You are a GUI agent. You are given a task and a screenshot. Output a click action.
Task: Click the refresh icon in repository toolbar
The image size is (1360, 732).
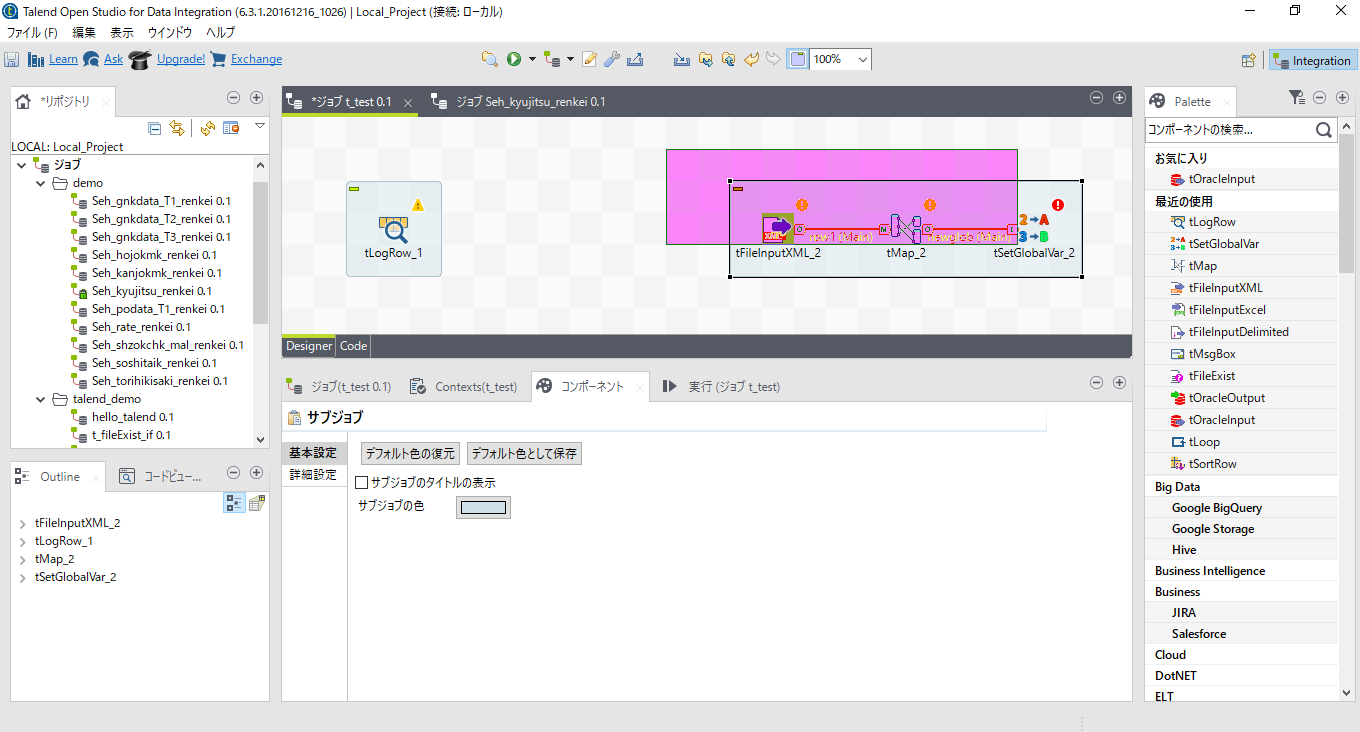pyautogui.click(x=208, y=128)
